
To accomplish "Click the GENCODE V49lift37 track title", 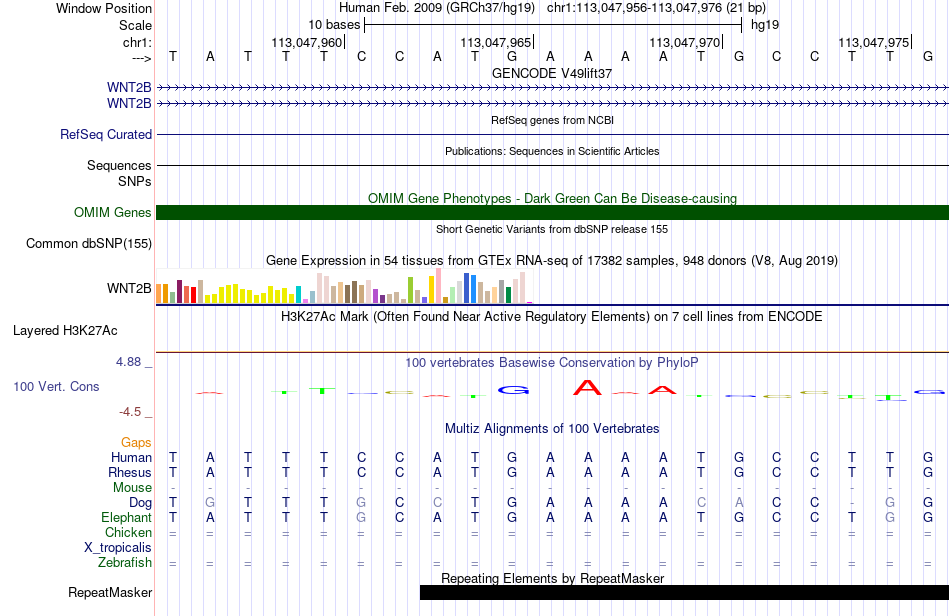I will coord(552,73).
